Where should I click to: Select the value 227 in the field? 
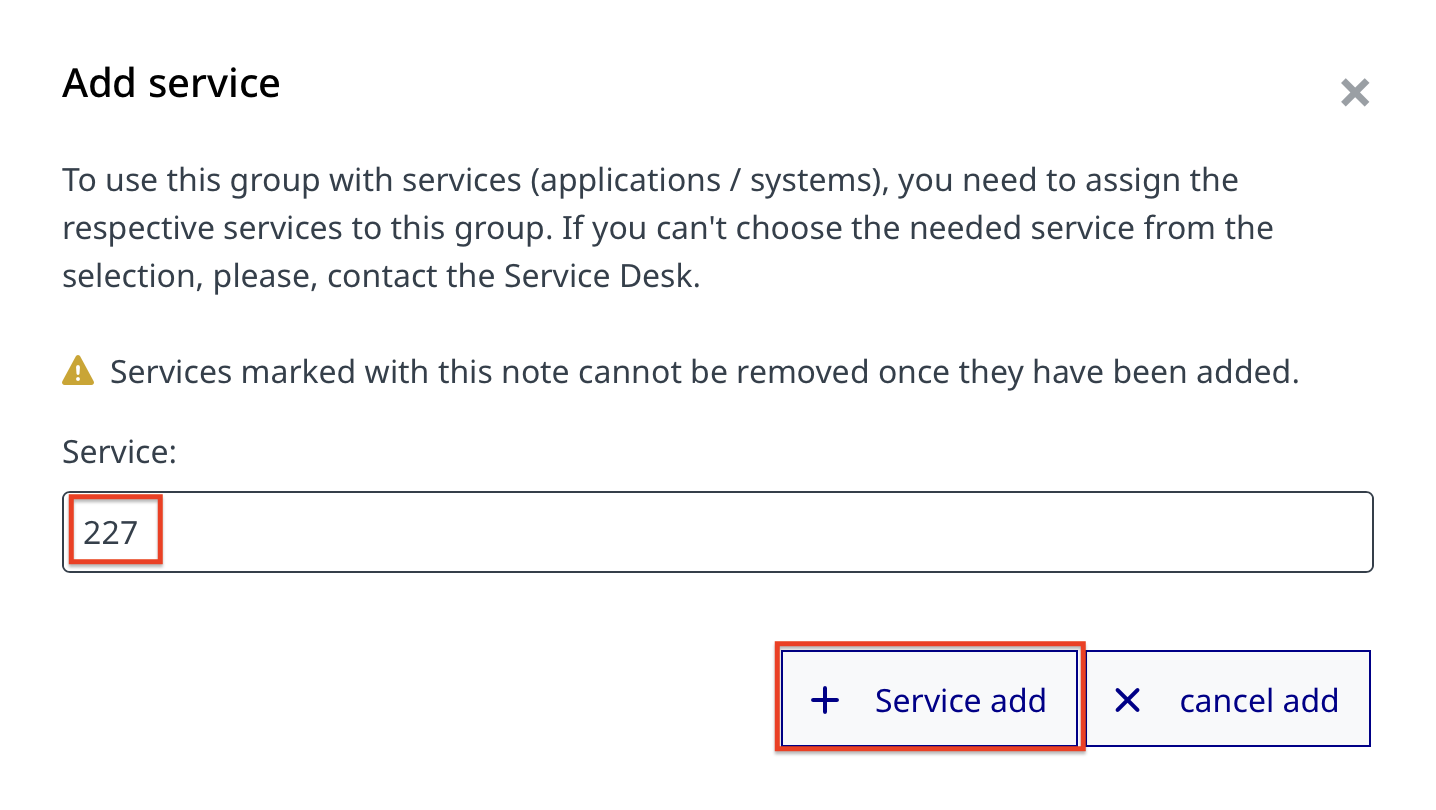(x=113, y=531)
